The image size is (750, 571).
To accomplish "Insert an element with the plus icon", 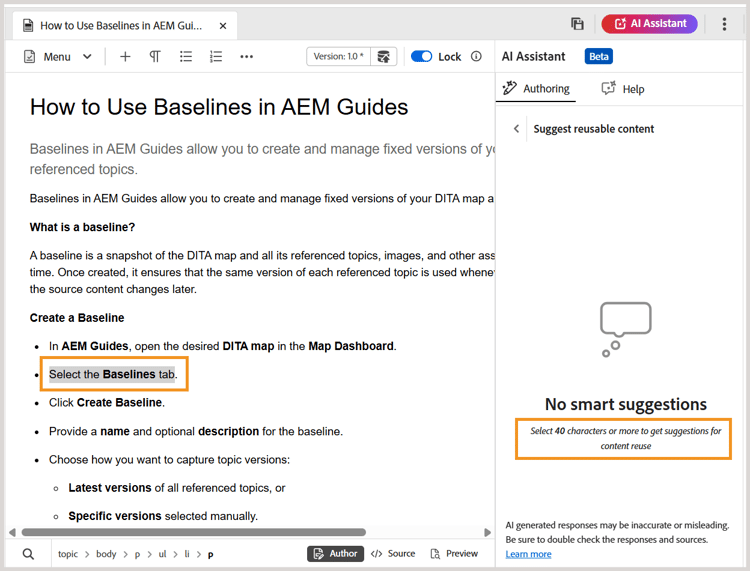I will pyautogui.click(x=125, y=56).
